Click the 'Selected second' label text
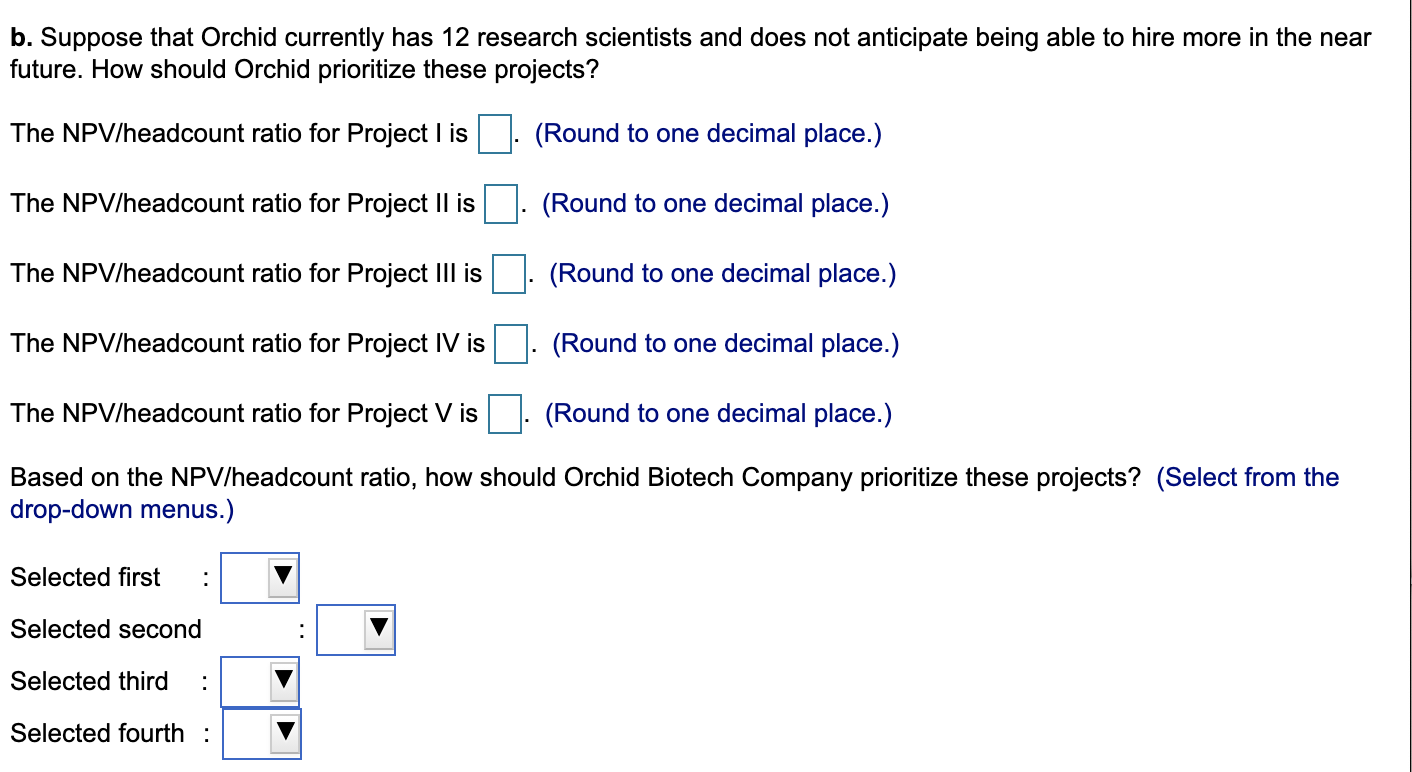The height and width of the screenshot is (772, 1412). (106, 630)
